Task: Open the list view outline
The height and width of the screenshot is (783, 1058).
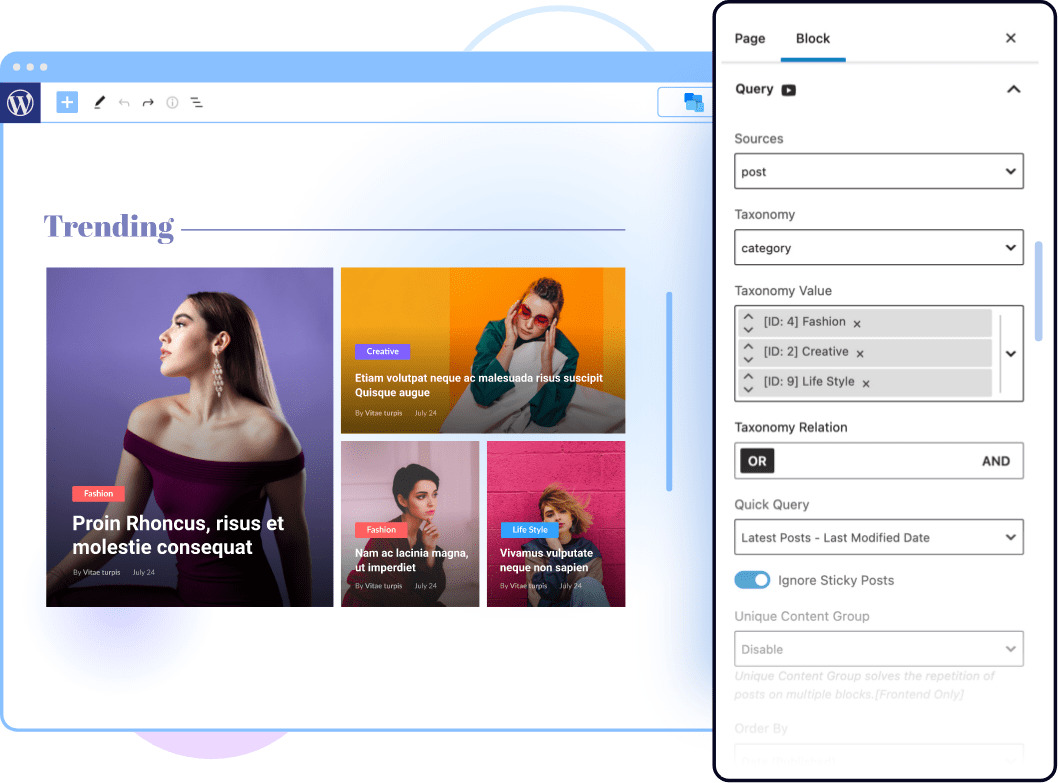Action: point(196,103)
